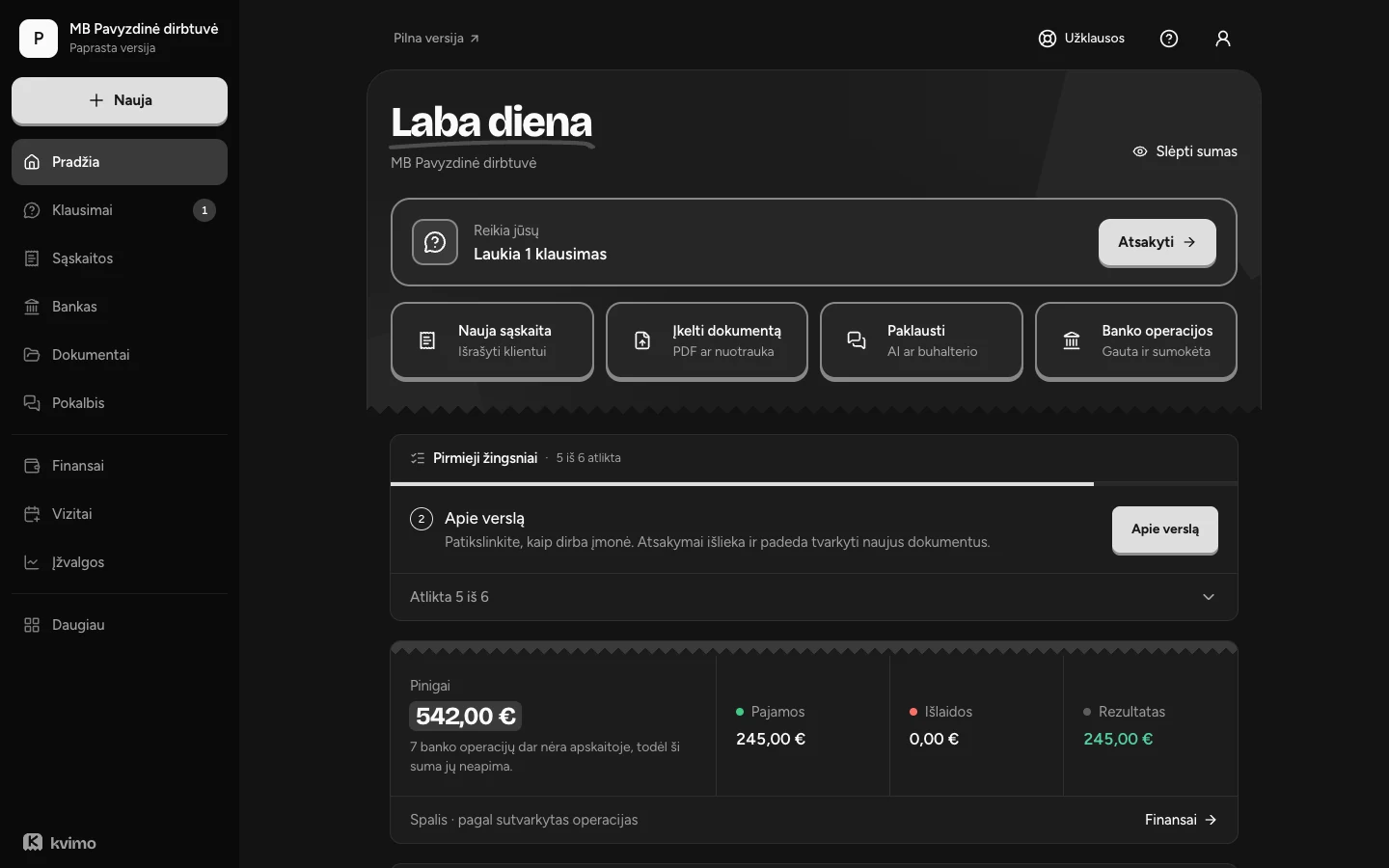The width and height of the screenshot is (1389, 868).
Task: Click Spalis · pagal sutvarkytas operacijas text
Action: (524, 820)
